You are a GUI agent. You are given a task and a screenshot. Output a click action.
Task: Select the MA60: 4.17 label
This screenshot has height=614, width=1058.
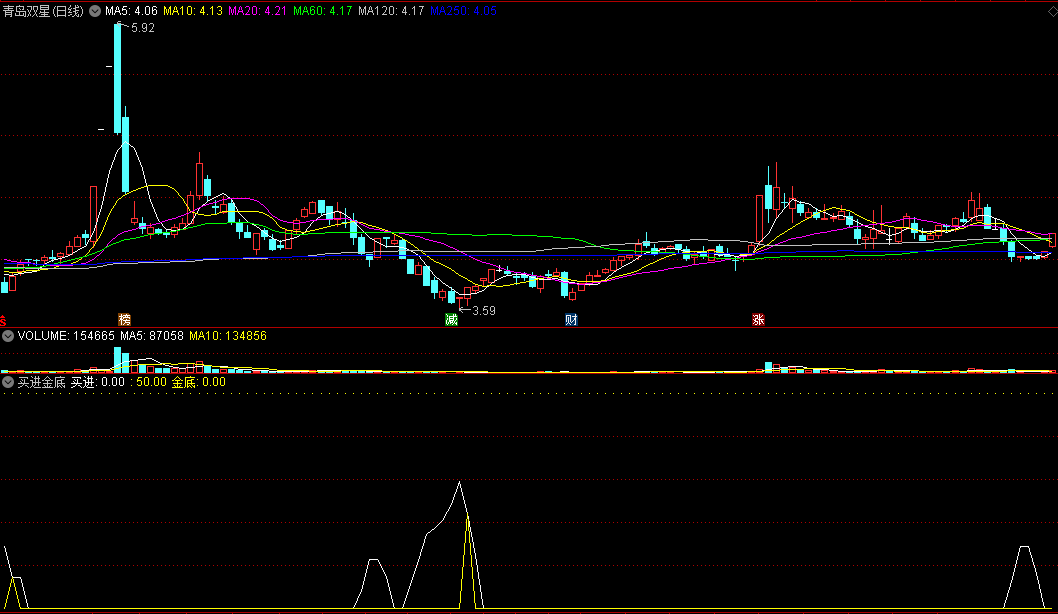(x=323, y=11)
